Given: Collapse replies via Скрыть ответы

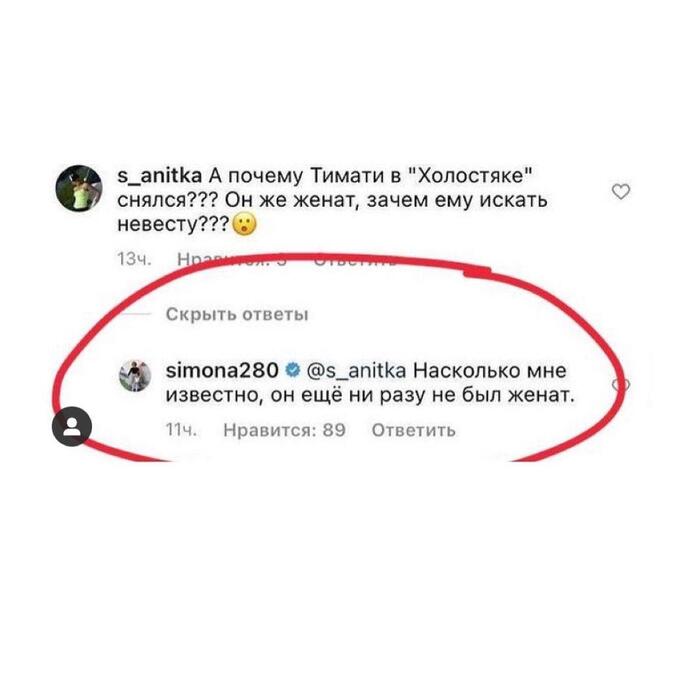Looking at the screenshot, I should pyautogui.click(x=237, y=314).
